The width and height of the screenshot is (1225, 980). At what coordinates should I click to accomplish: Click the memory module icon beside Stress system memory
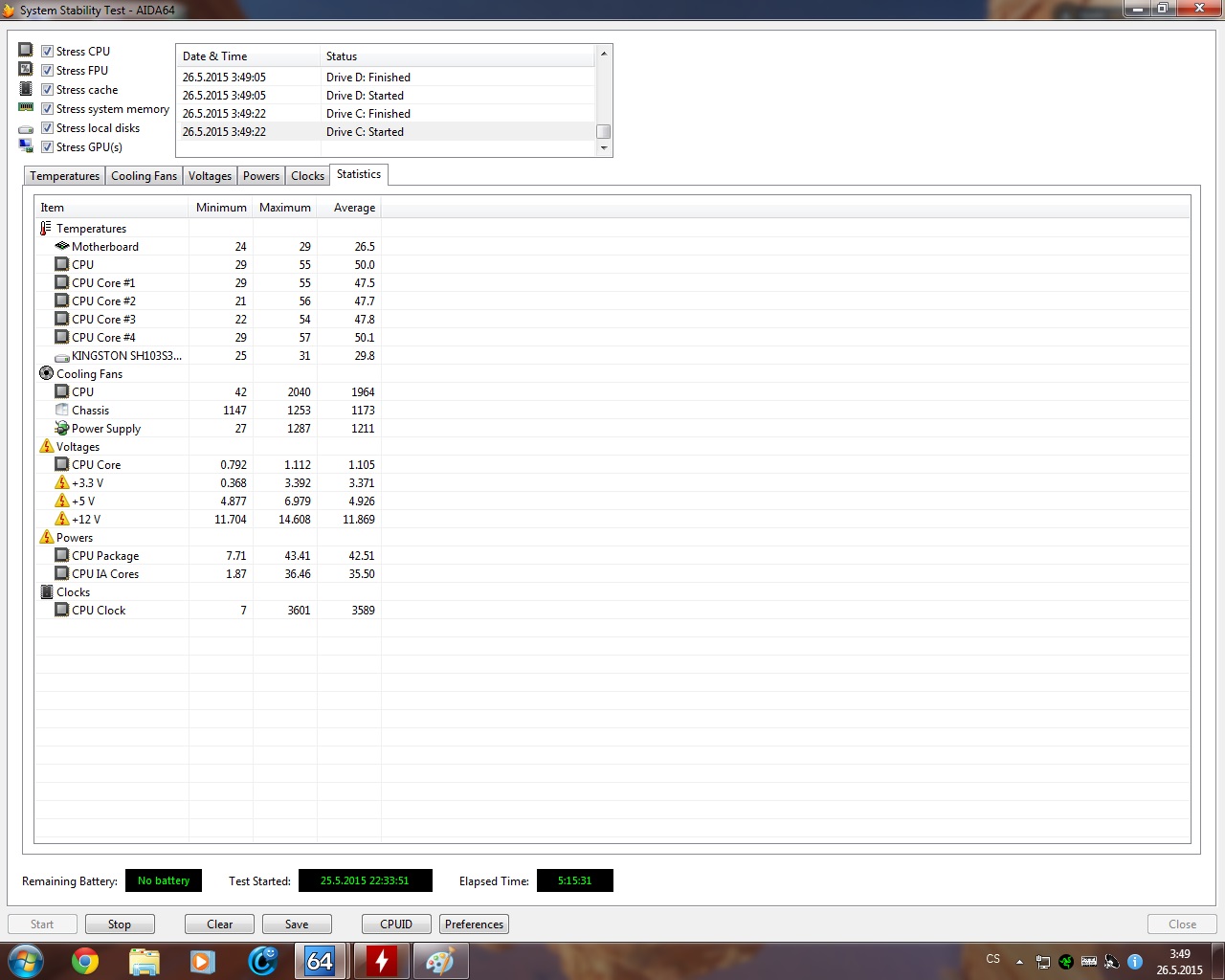pyautogui.click(x=26, y=107)
